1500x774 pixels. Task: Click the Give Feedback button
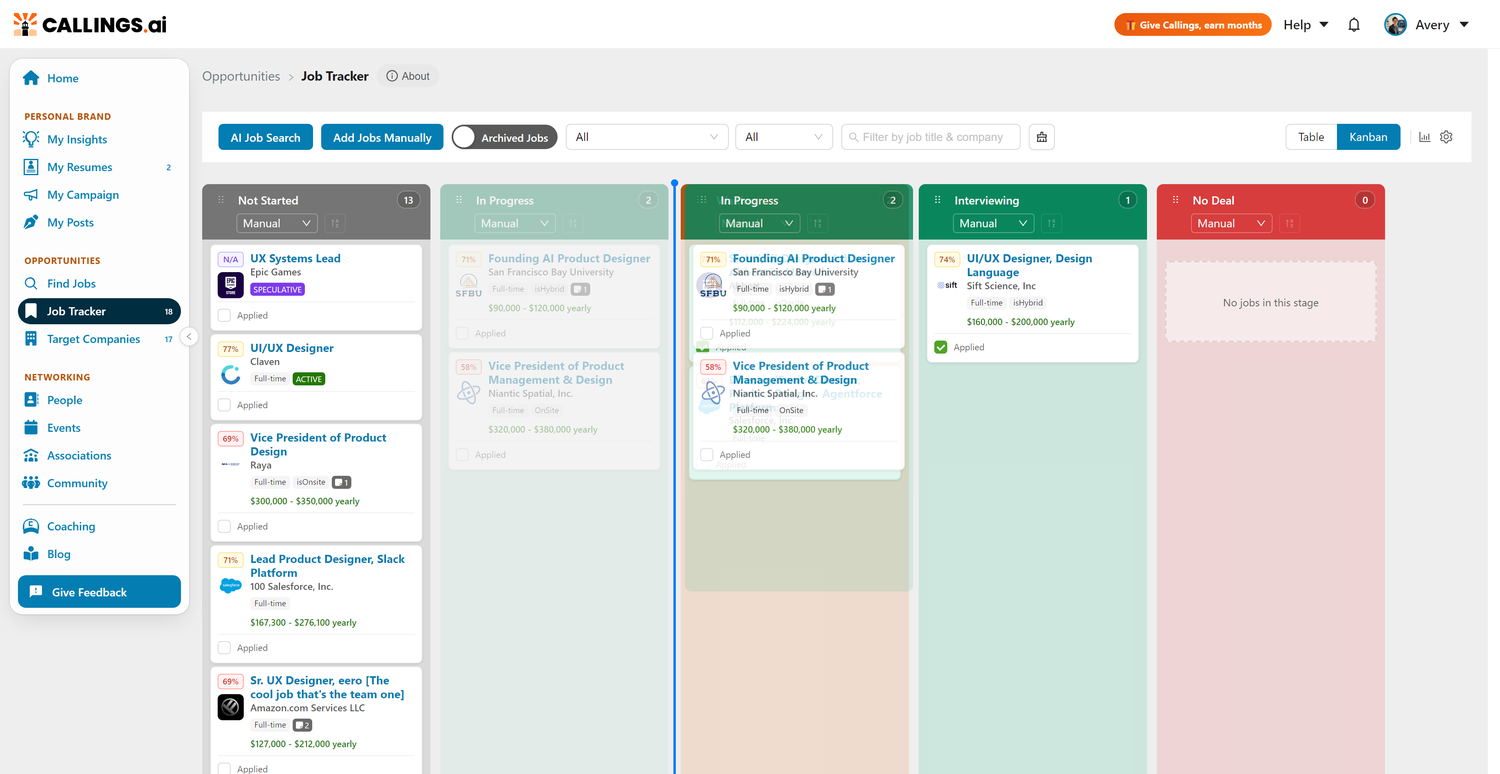point(99,592)
